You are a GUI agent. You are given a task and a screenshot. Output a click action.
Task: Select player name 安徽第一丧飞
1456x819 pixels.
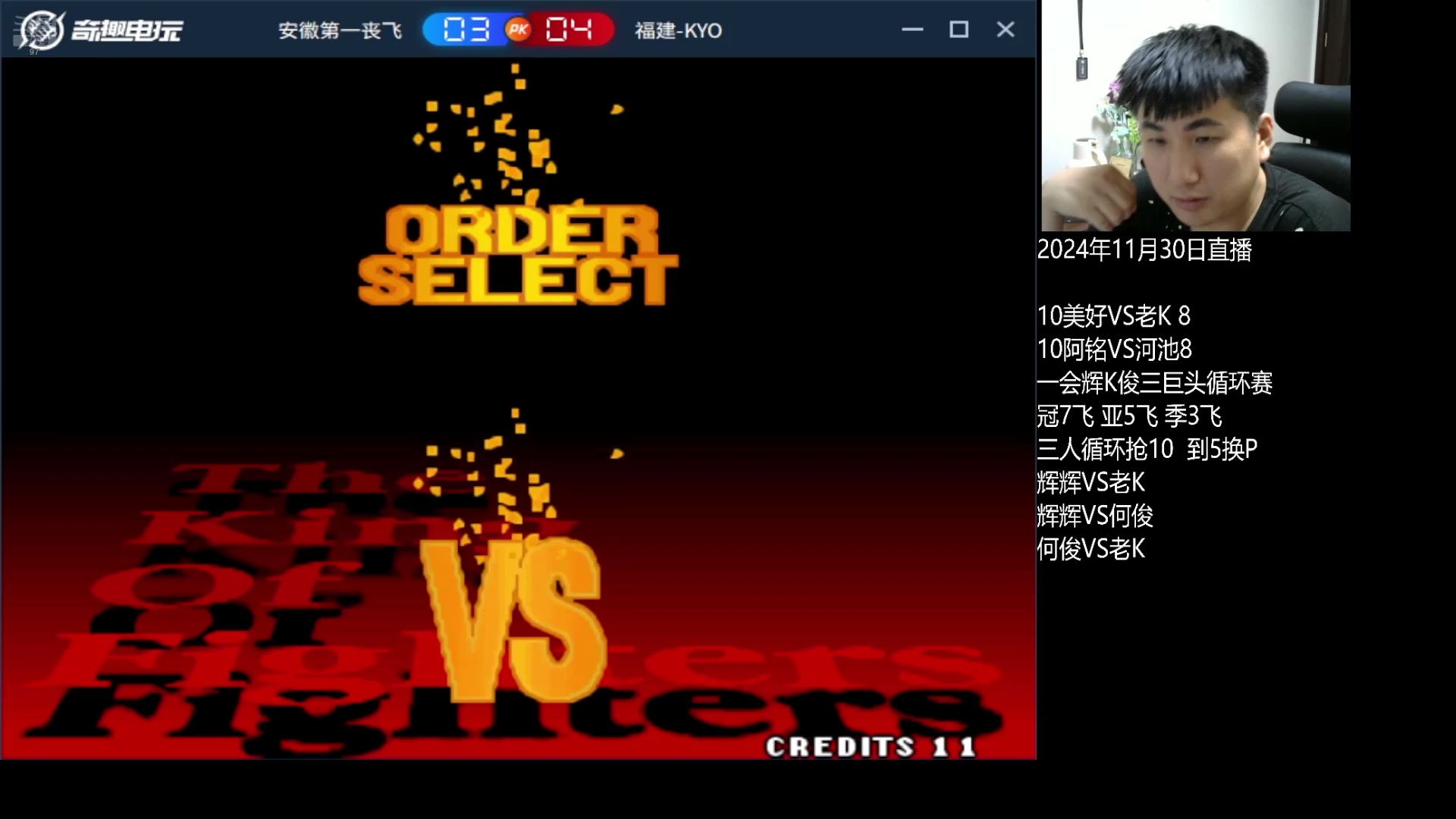click(x=340, y=30)
